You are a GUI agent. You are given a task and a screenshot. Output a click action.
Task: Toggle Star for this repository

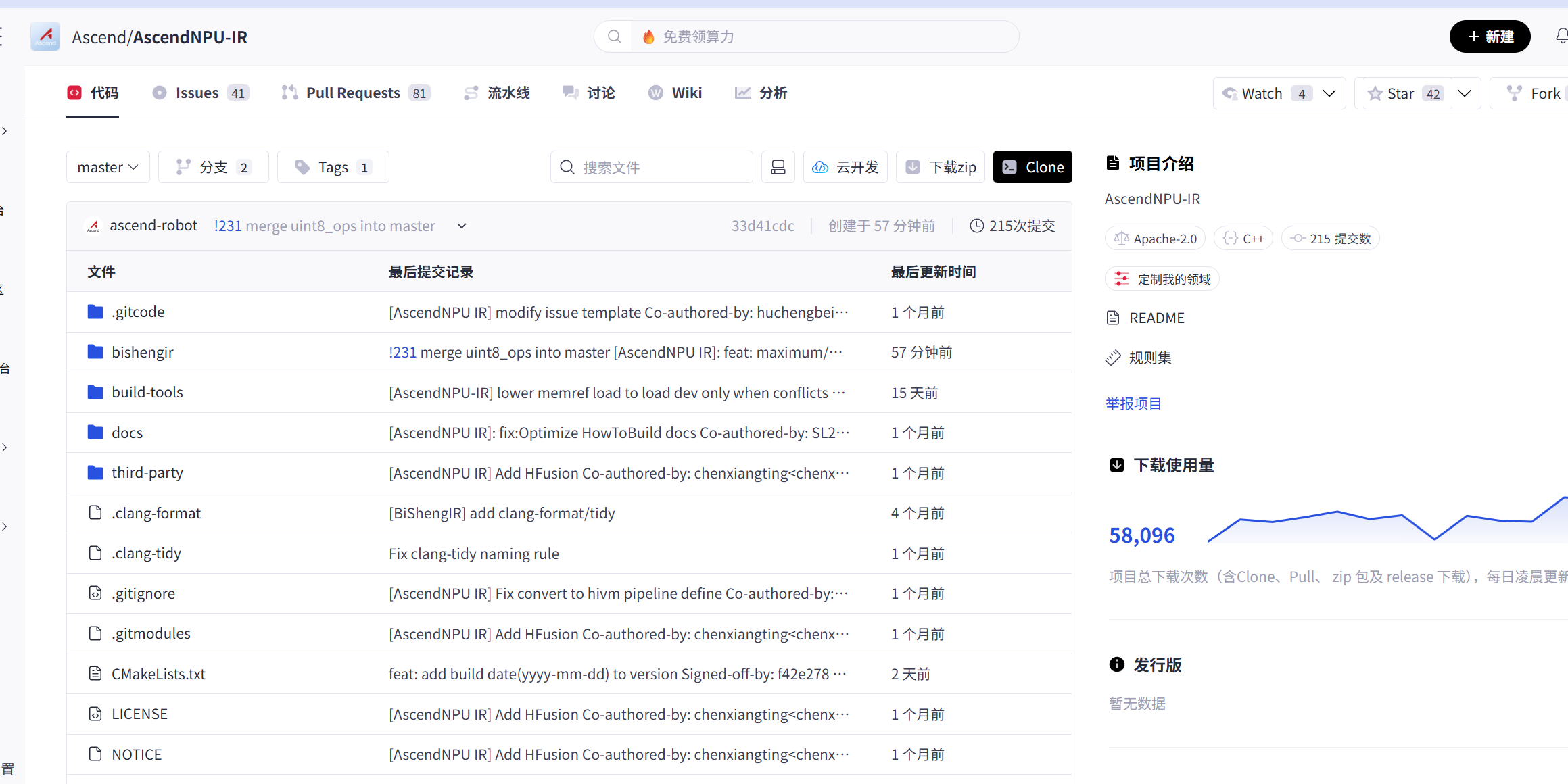pyautogui.click(x=1400, y=93)
